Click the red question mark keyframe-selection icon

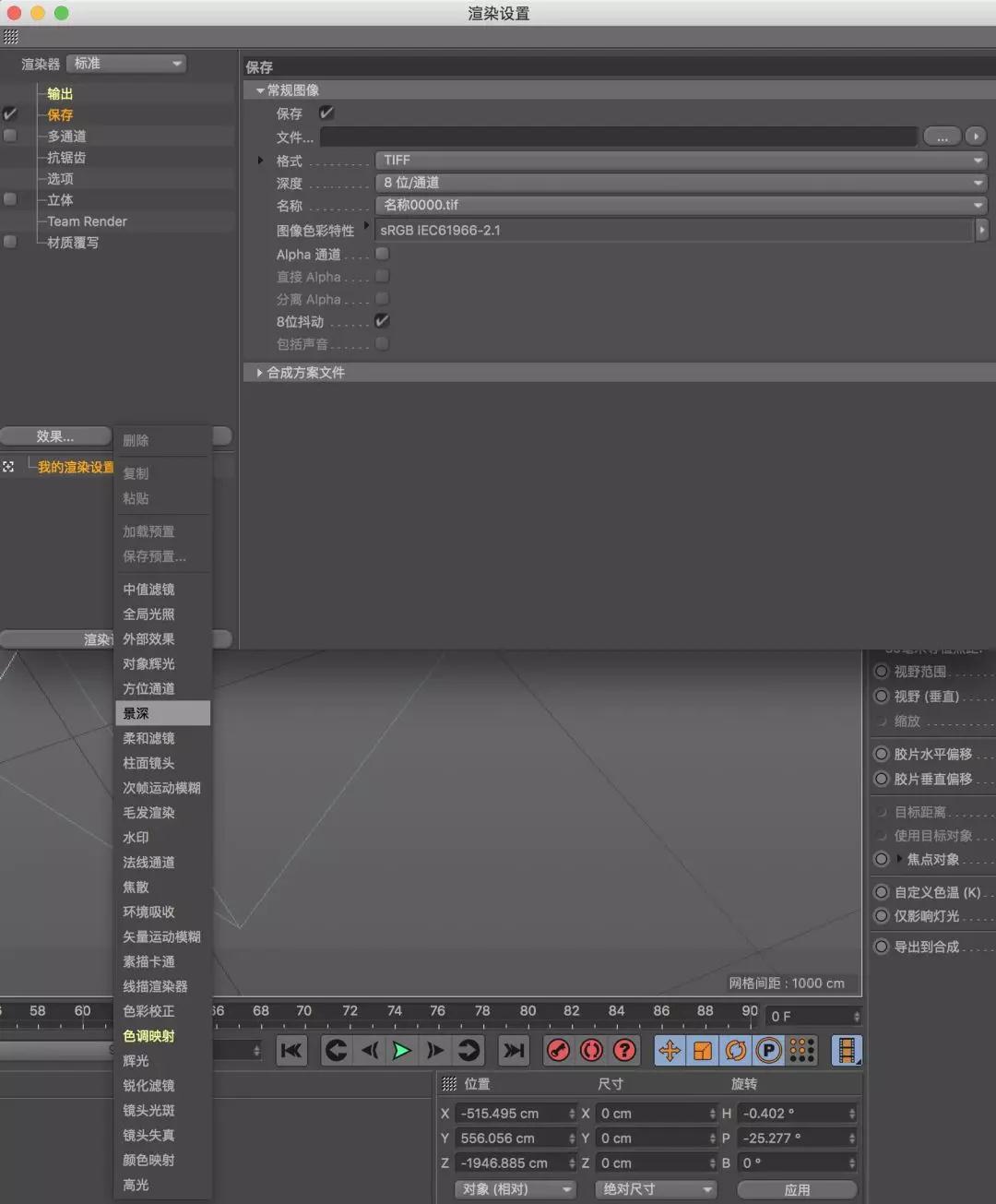(624, 1050)
